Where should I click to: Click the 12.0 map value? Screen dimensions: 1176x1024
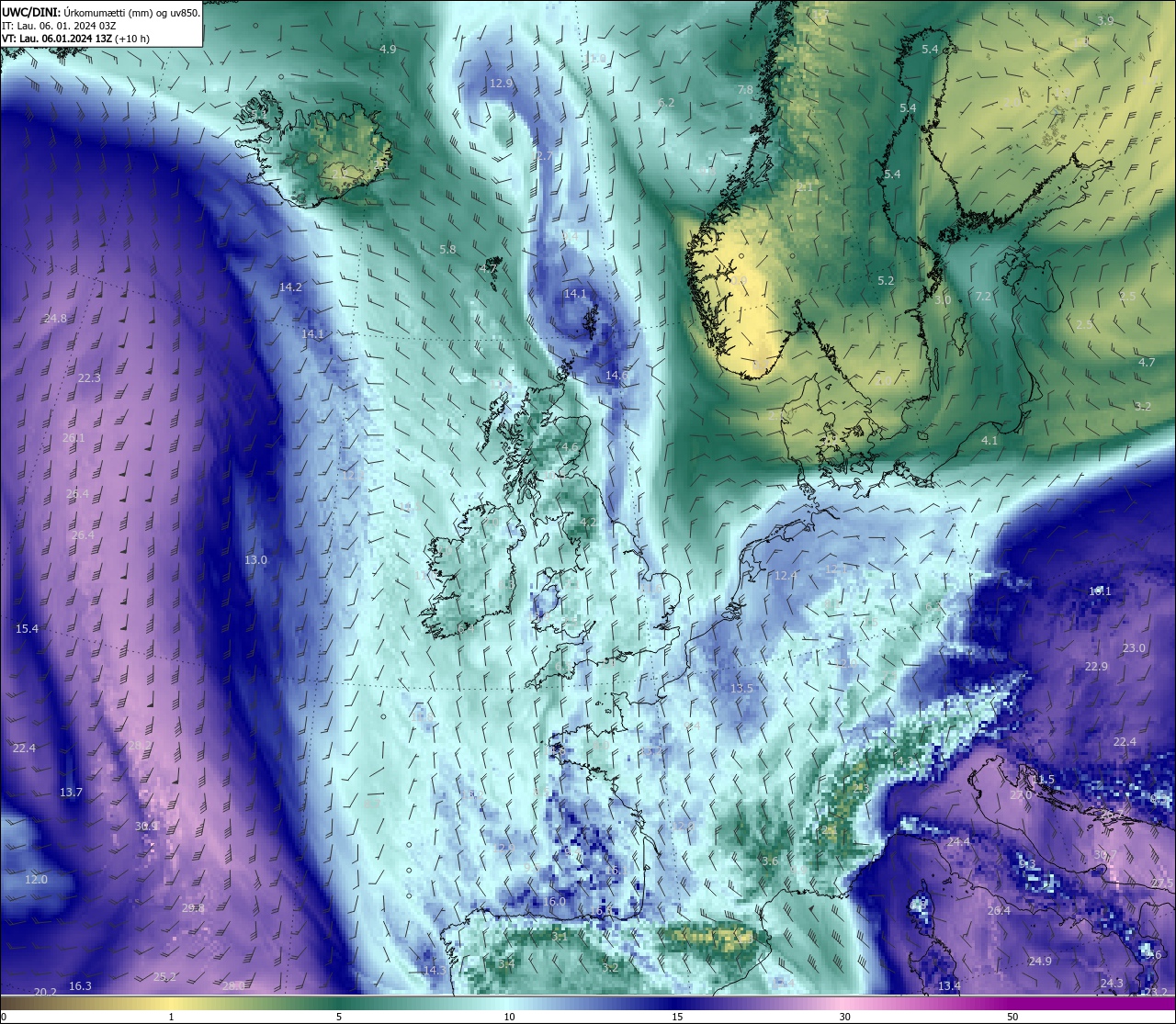point(36,880)
